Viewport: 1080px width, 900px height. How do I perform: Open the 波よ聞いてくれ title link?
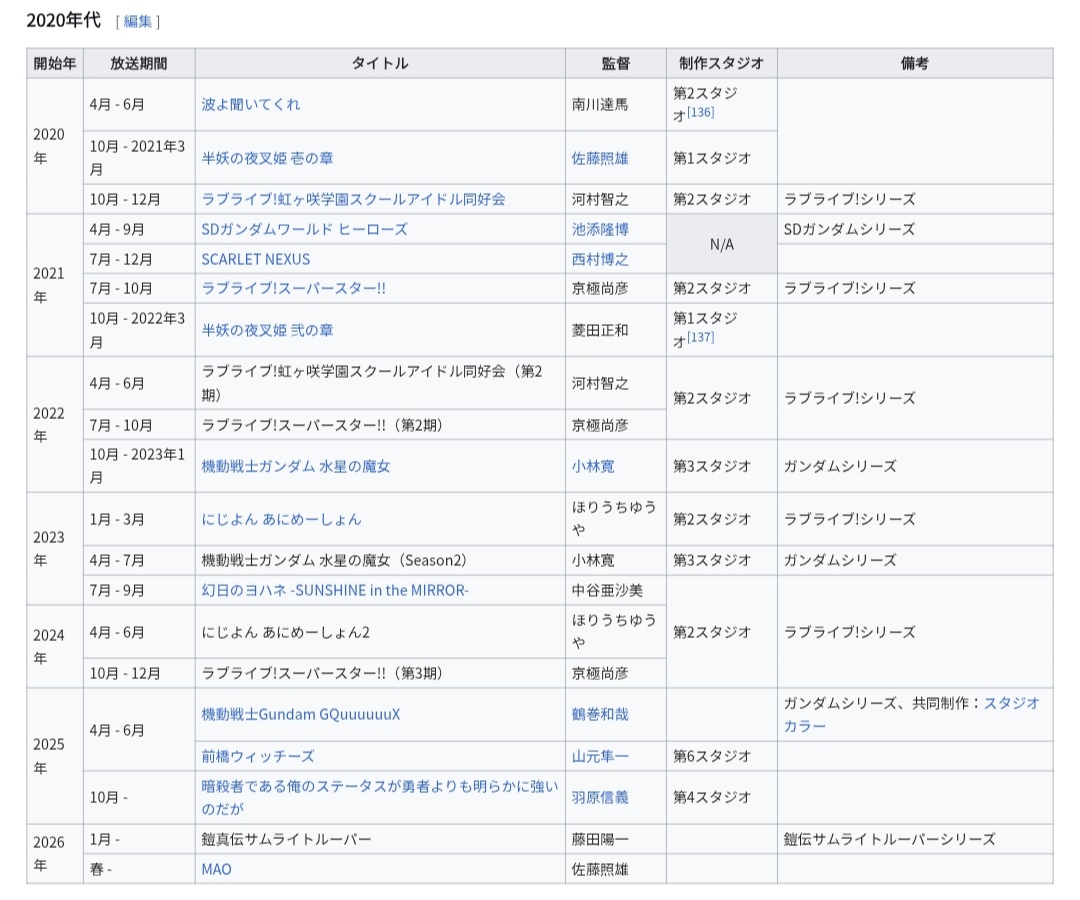[x=251, y=104]
